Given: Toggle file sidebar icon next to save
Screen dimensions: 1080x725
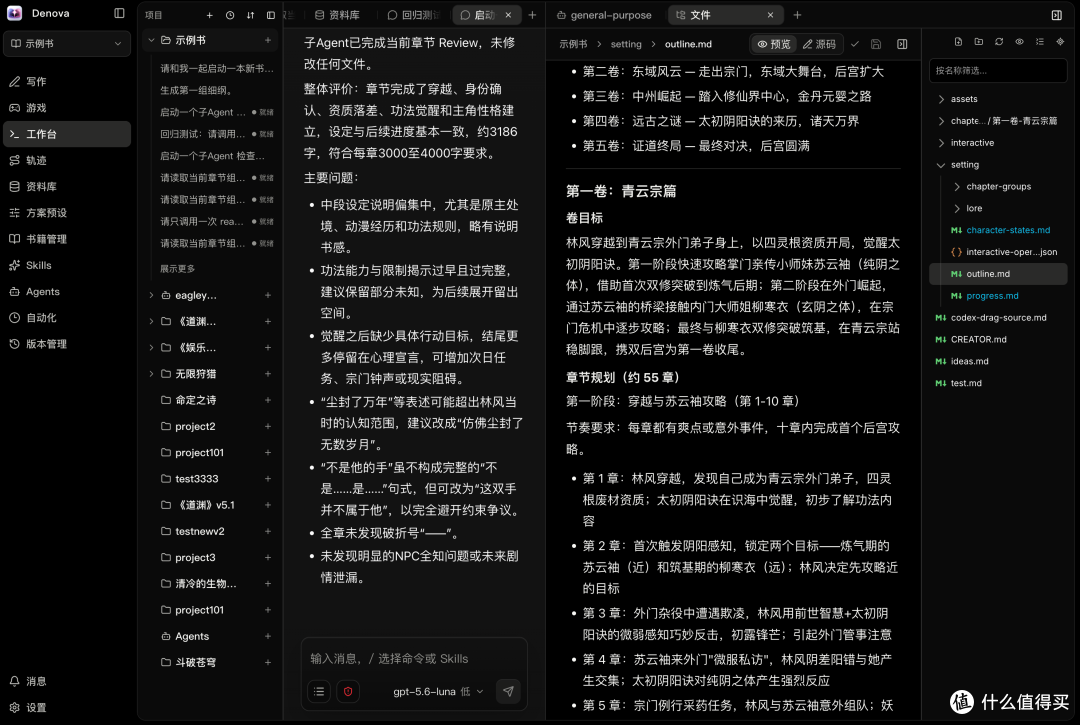Looking at the screenshot, I should (x=902, y=44).
